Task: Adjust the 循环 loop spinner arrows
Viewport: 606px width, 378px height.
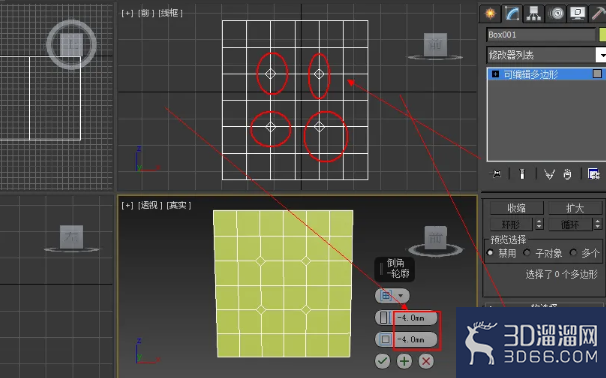Action: [x=598, y=224]
